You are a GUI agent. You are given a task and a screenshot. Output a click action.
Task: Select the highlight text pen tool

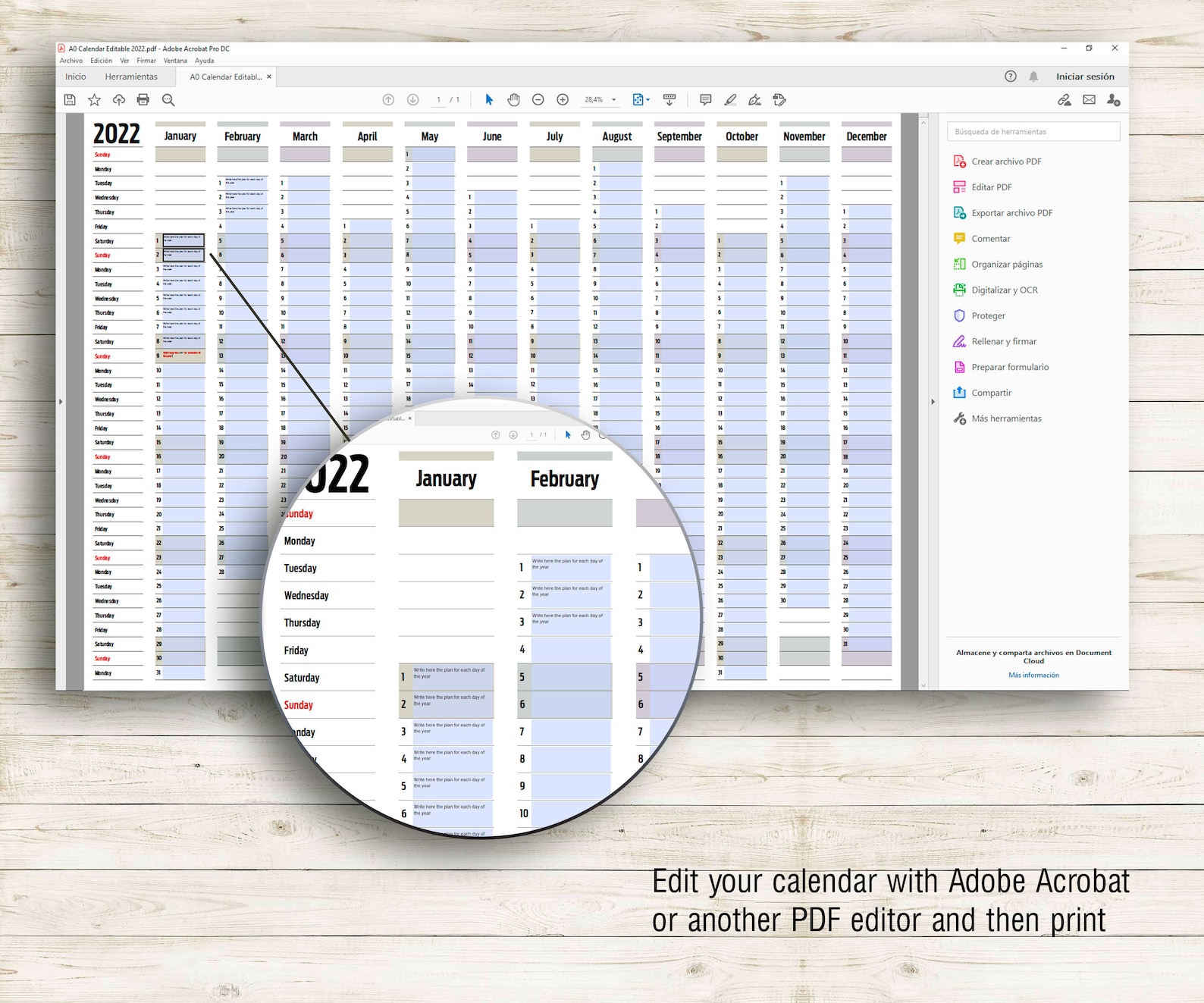click(730, 99)
